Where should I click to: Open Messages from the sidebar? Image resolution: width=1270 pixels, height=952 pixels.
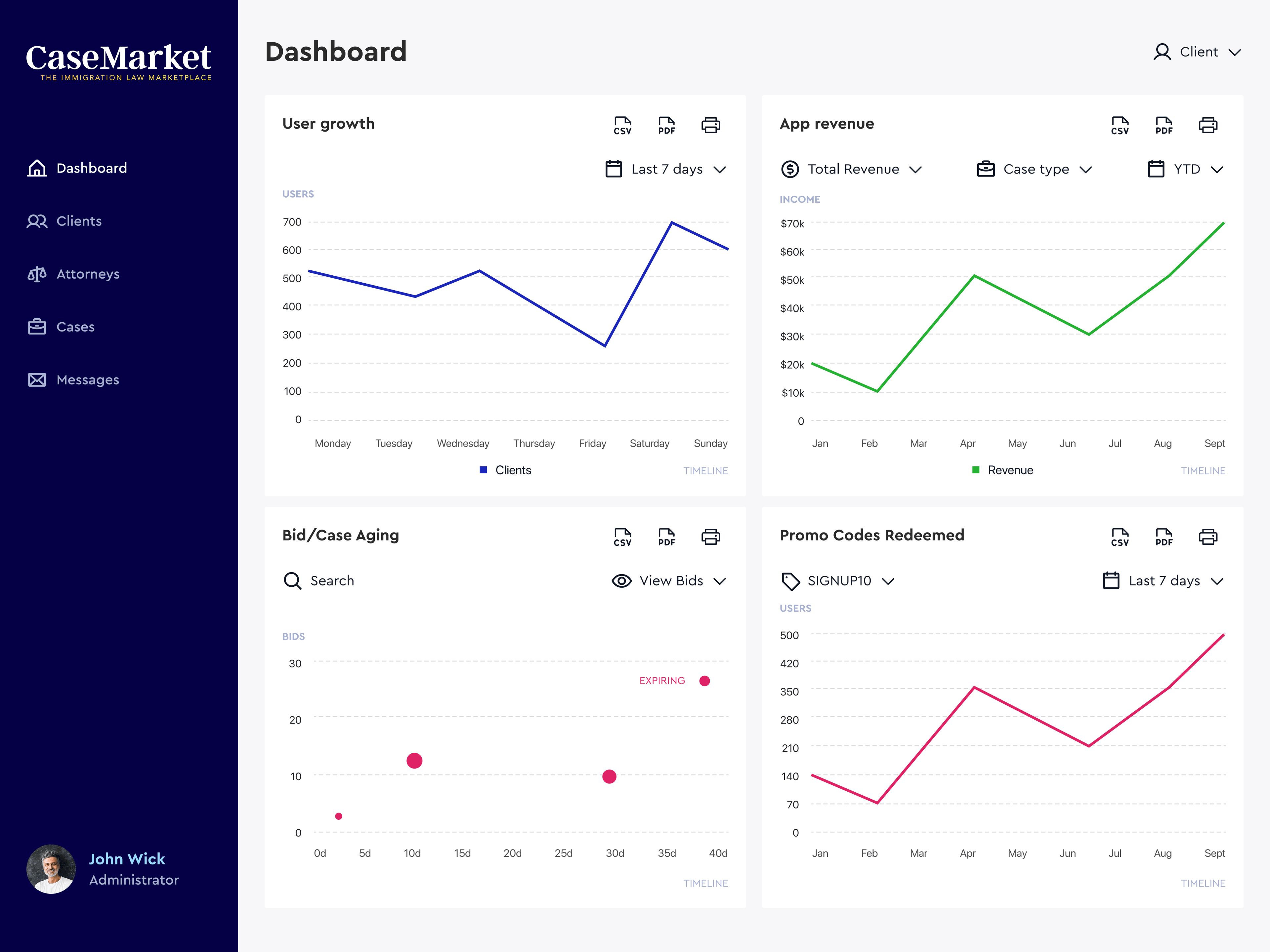point(73,380)
